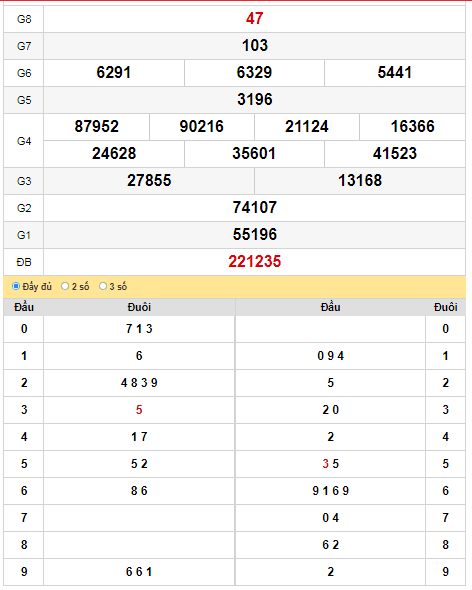
Task: Select the G5 result 3196
Action: tap(254, 100)
